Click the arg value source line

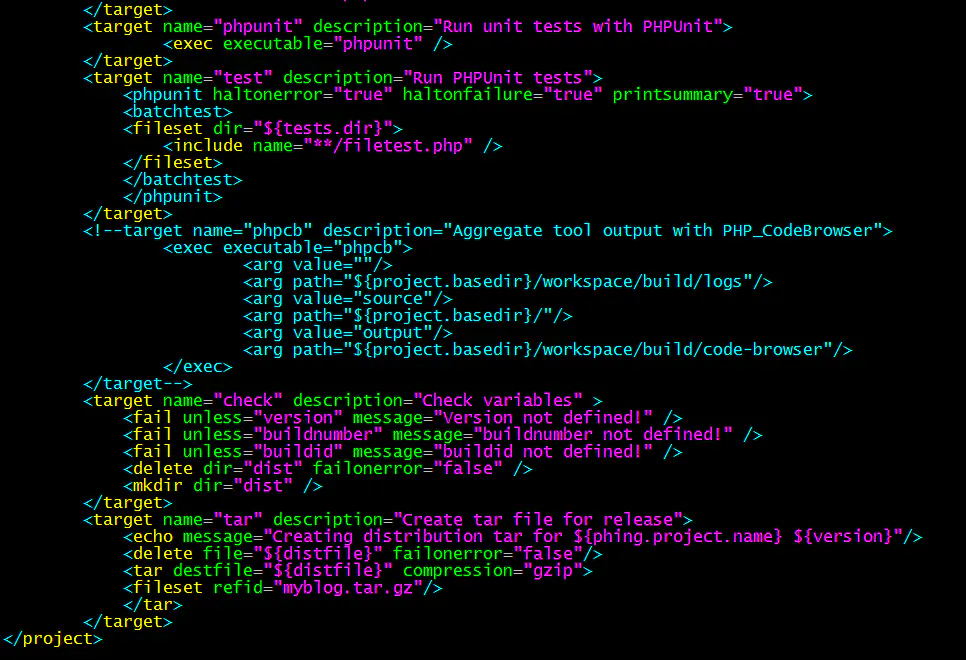tap(347, 299)
